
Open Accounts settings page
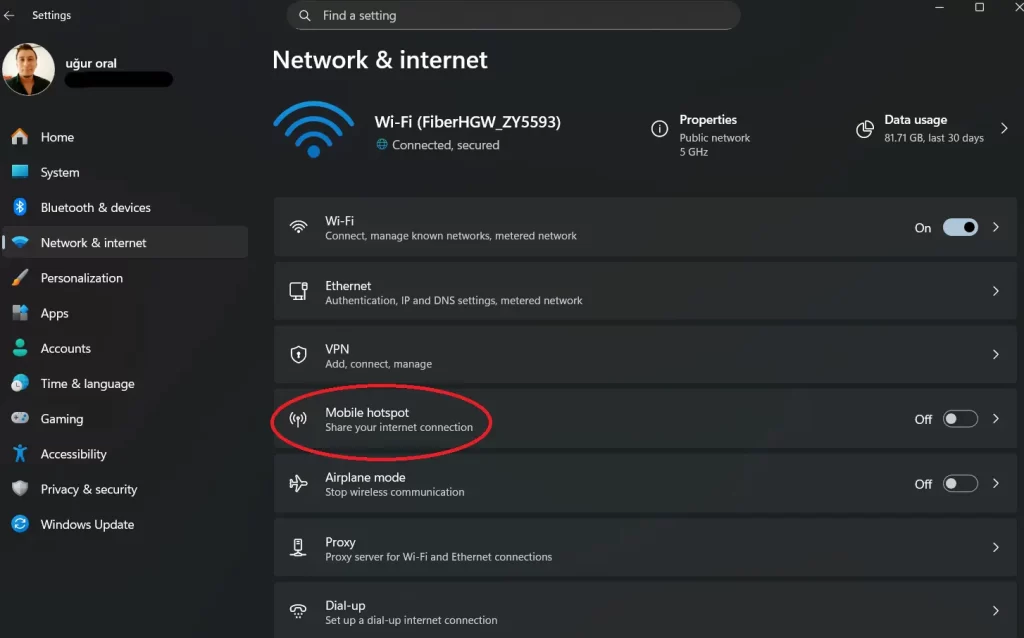point(65,348)
